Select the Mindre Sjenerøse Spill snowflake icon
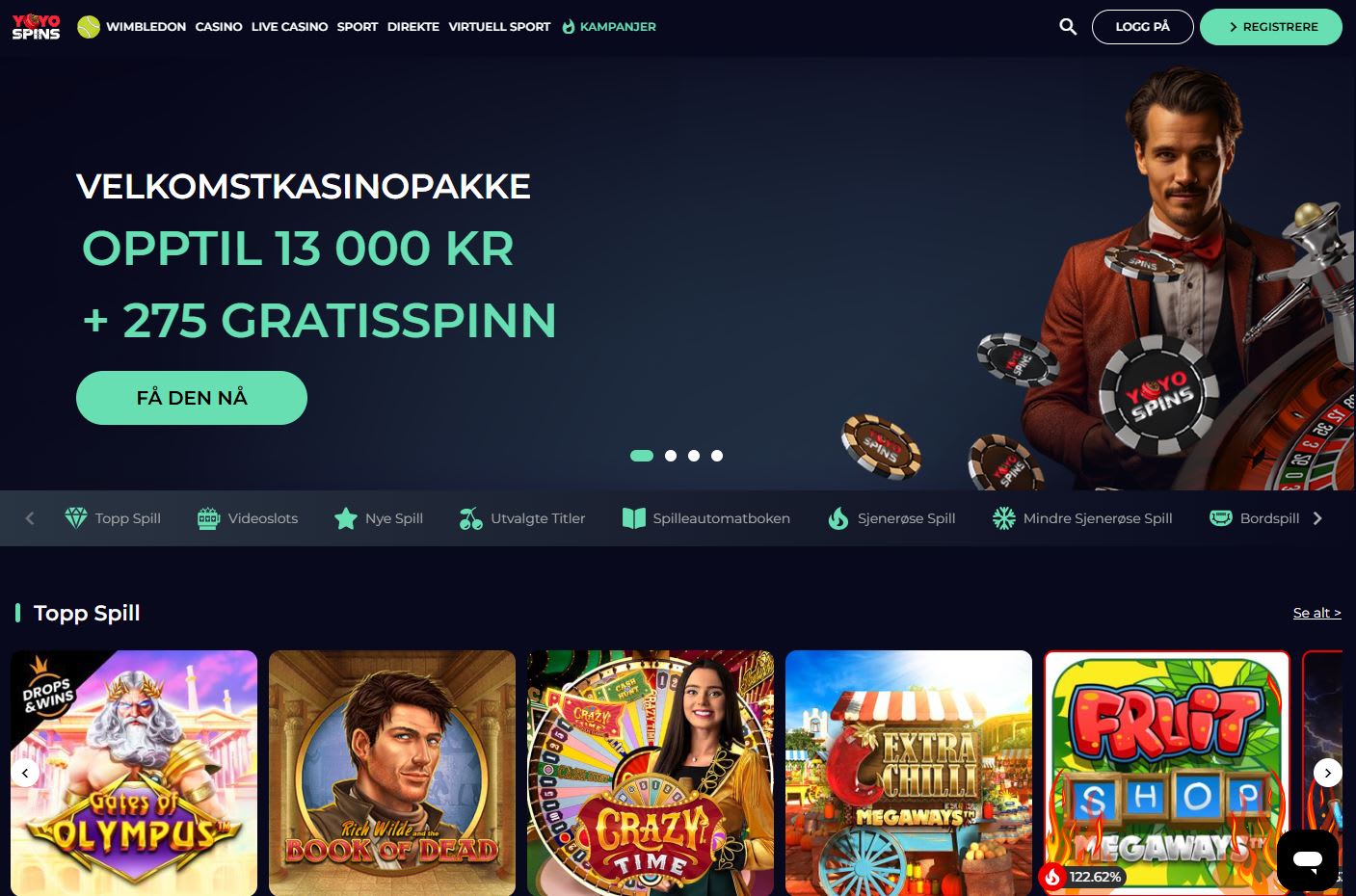This screenshot has width=1356, height=896. coord(1003,518)
